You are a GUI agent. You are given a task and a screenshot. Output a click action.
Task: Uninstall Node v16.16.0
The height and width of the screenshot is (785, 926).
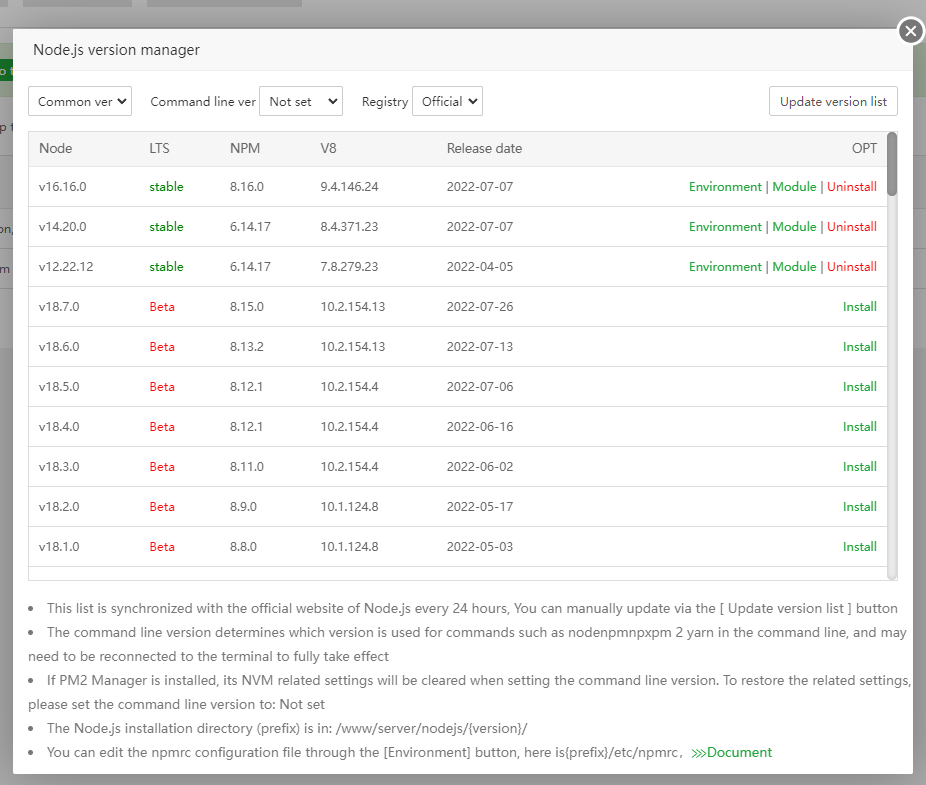(852, 187)
